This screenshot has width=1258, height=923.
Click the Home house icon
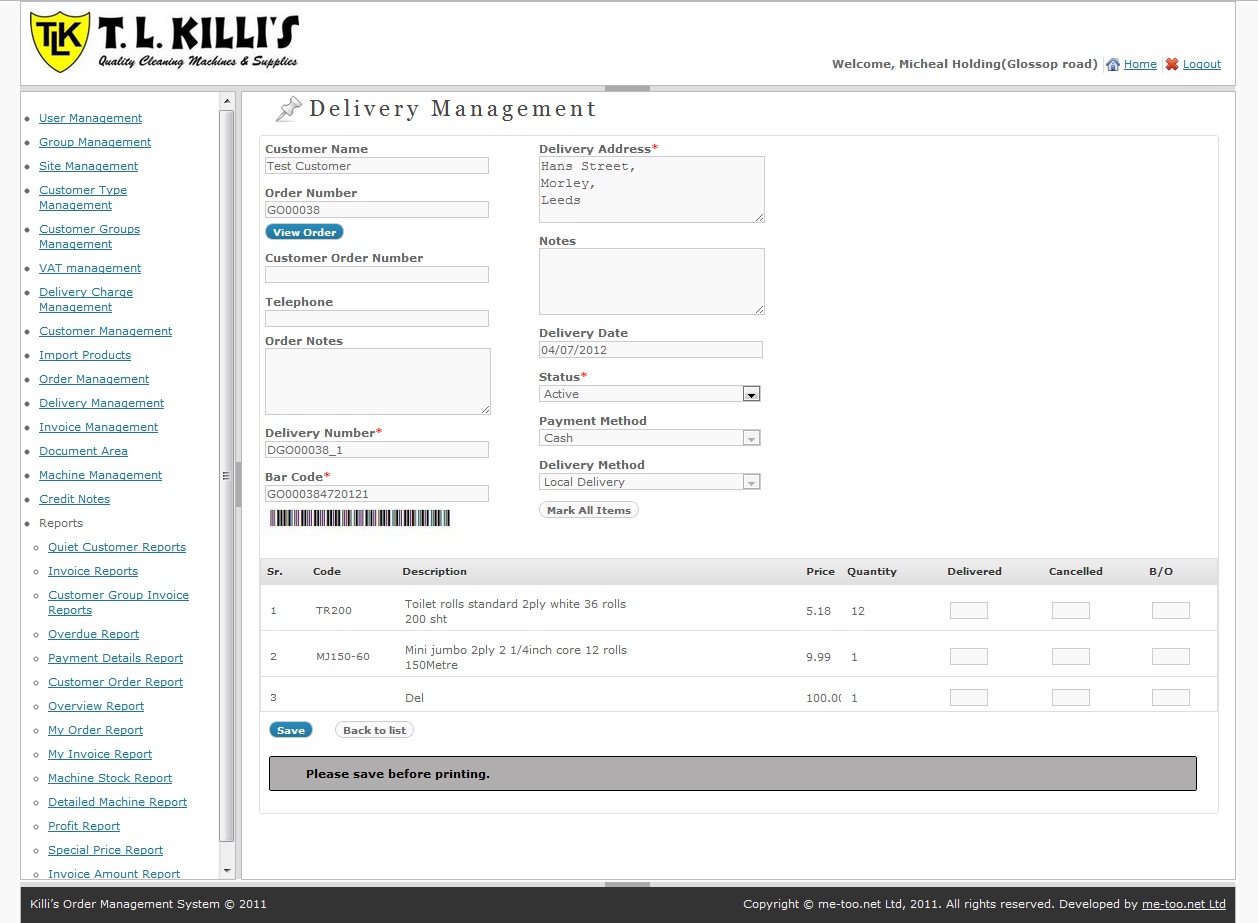point(1113,64)
